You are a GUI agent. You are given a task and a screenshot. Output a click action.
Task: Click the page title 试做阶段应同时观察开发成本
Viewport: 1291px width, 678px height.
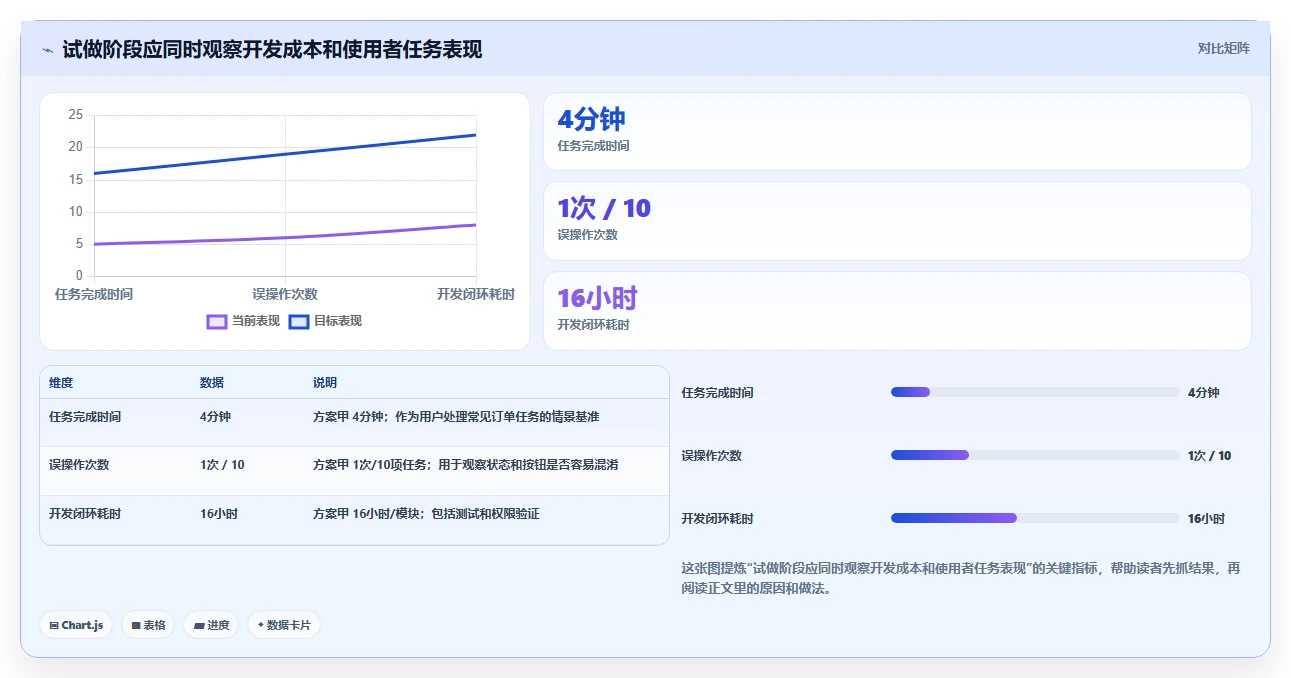pyautogui.click(x=272, y=49)
